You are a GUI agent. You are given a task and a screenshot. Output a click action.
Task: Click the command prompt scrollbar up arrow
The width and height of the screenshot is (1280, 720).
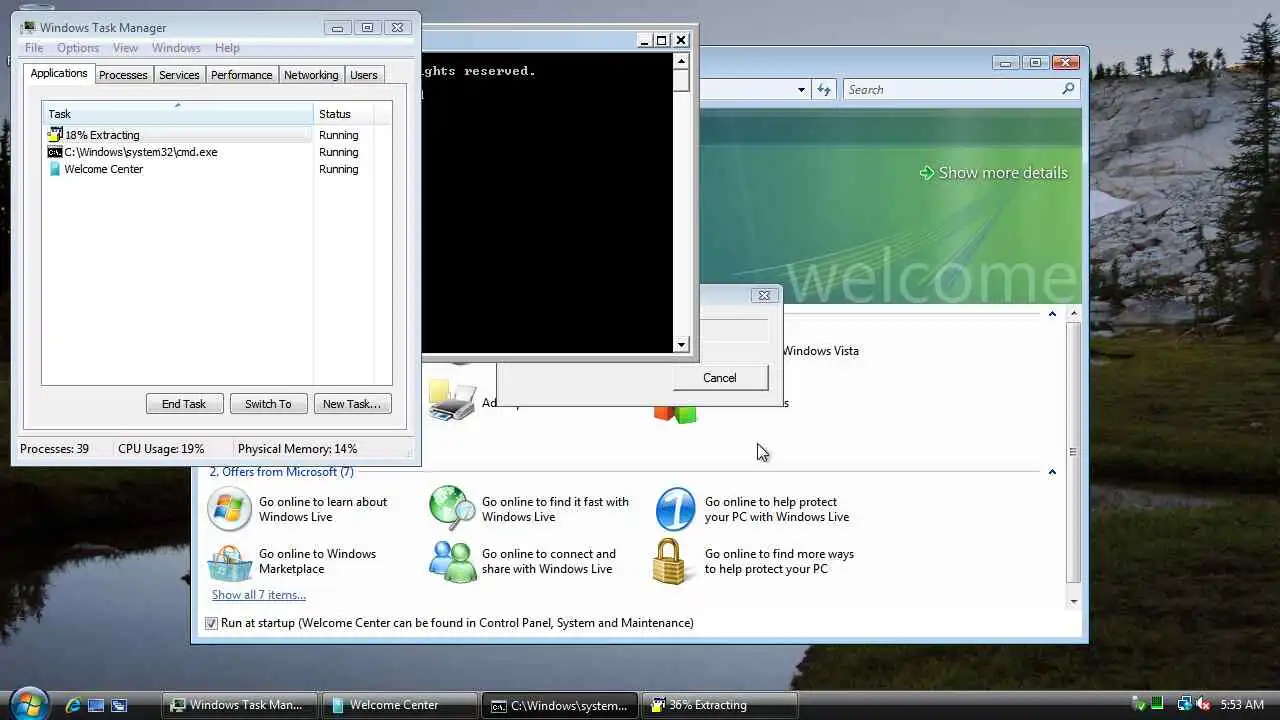point(681,61)
